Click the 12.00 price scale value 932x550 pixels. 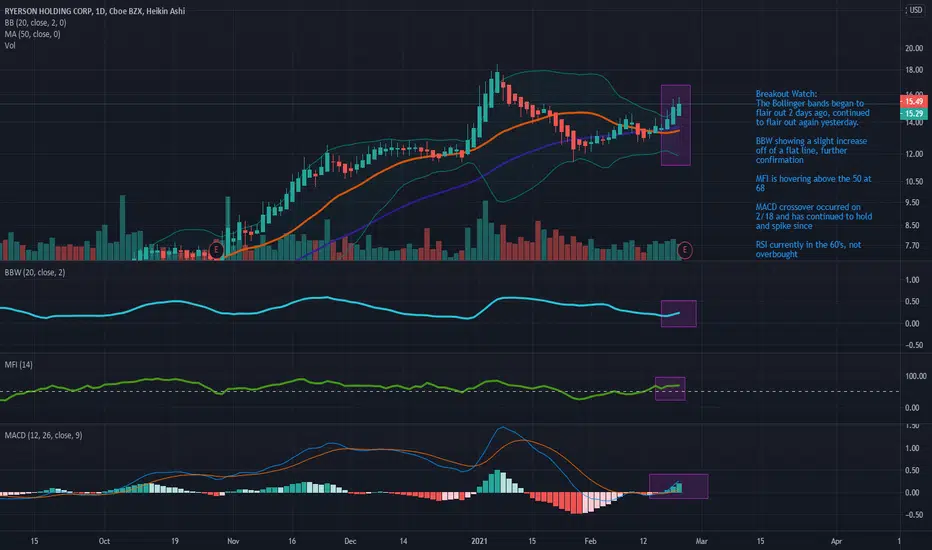click(x=914, y=154)
